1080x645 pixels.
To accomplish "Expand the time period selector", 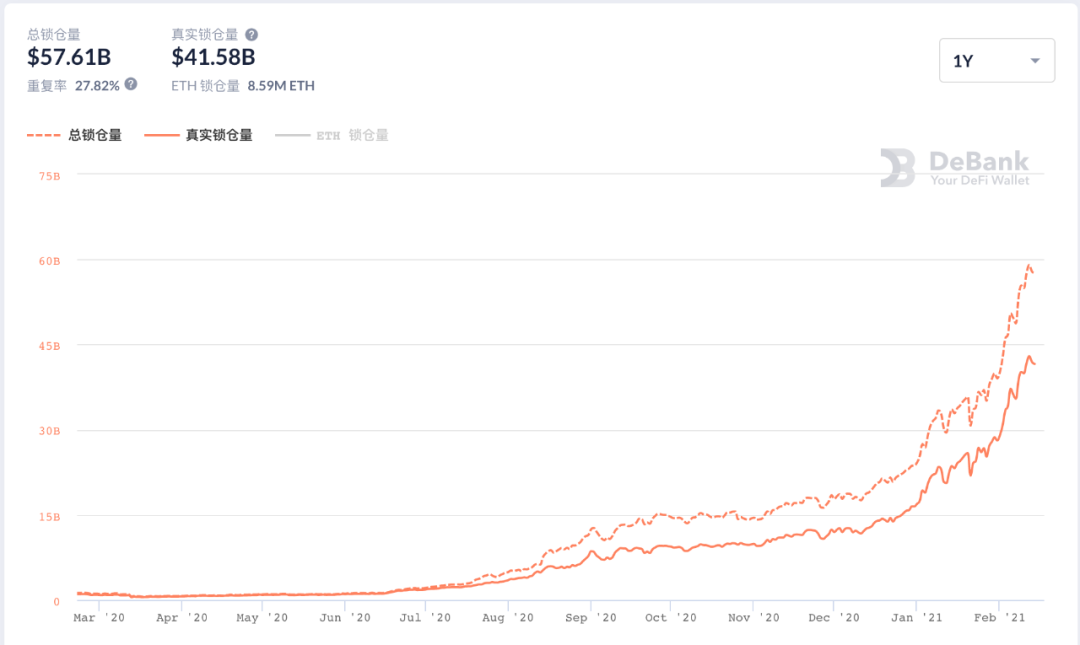I will [996, 60].
